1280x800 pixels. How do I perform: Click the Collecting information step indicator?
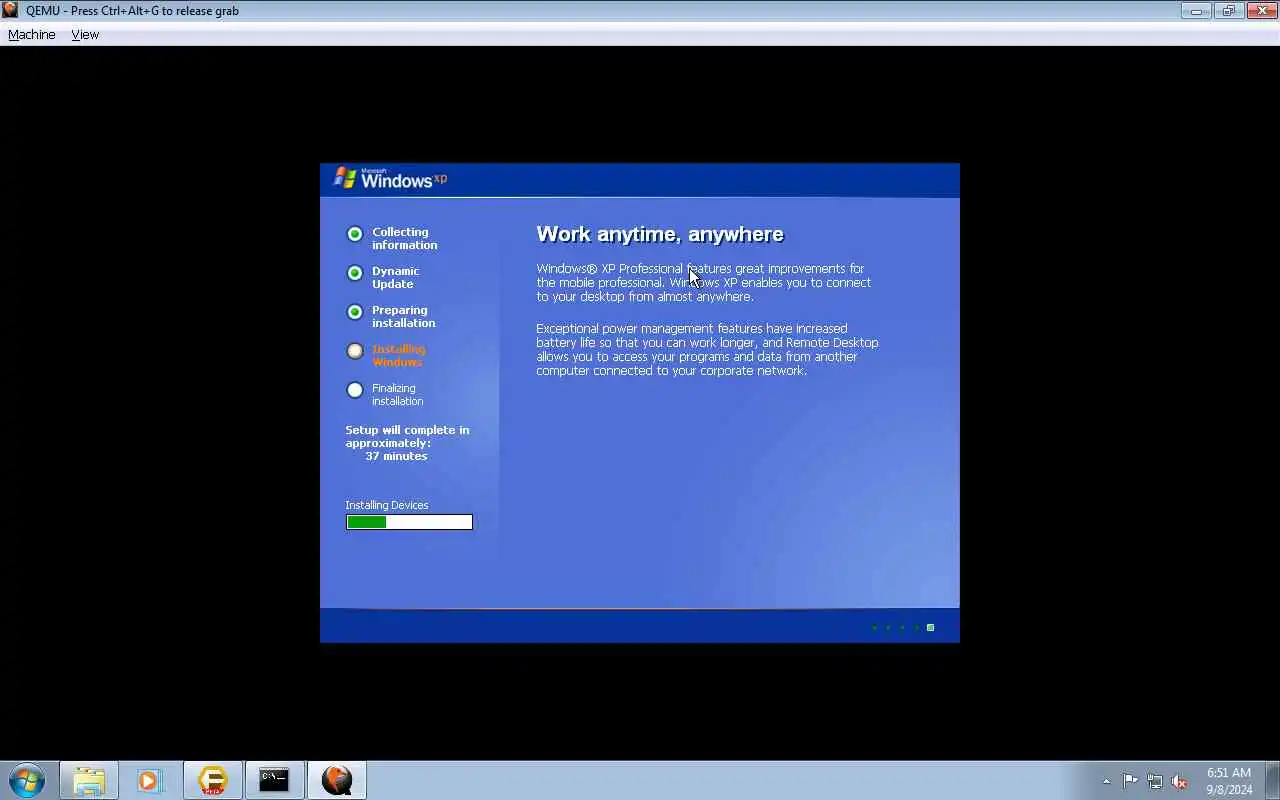tap(354, 234)
